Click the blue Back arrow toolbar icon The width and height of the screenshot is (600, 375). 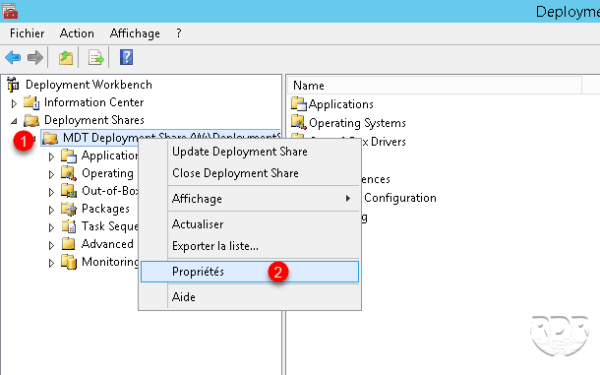tap(13, 58)
